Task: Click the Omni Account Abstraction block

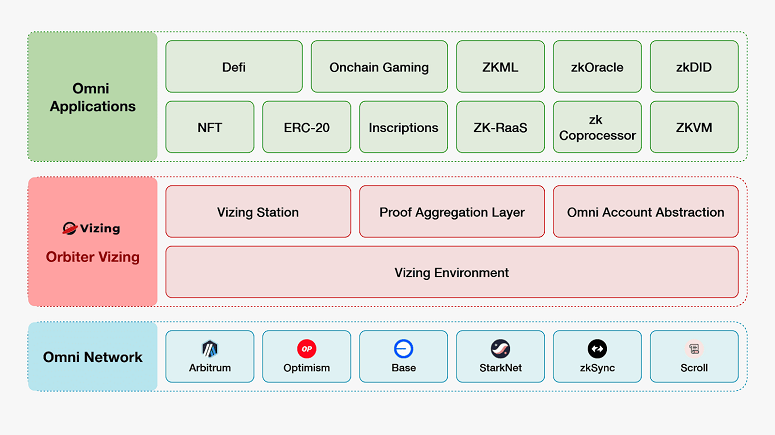Action: pos(646,212)
